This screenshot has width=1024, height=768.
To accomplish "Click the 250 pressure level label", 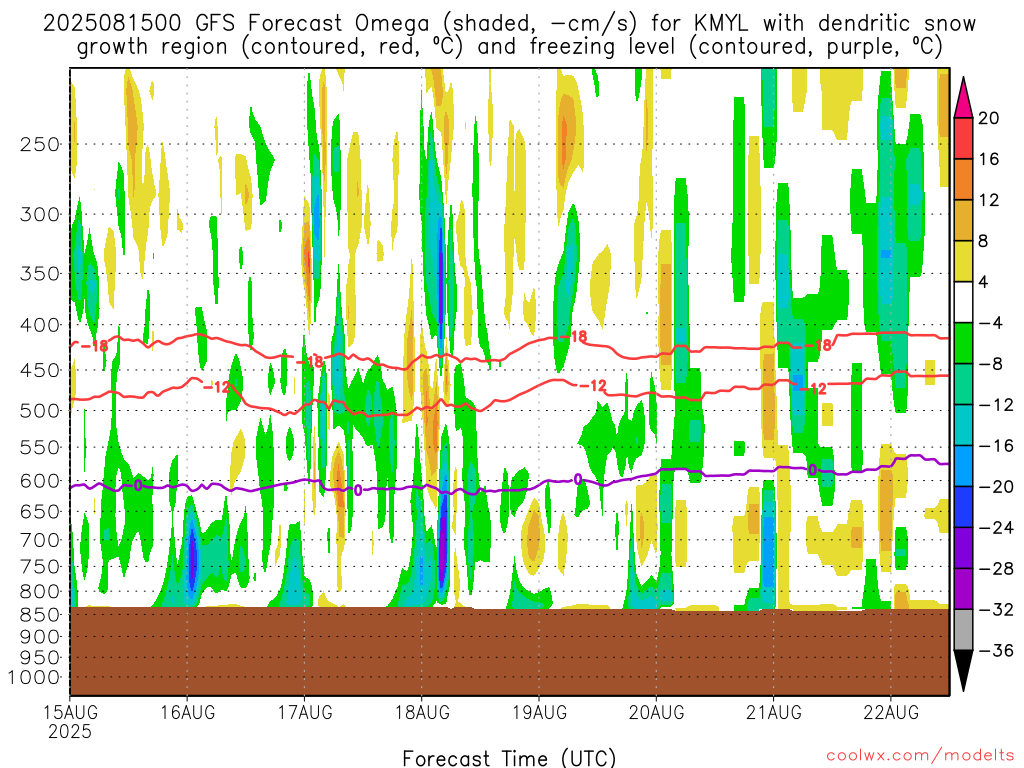I will click(x=40, y=144).
